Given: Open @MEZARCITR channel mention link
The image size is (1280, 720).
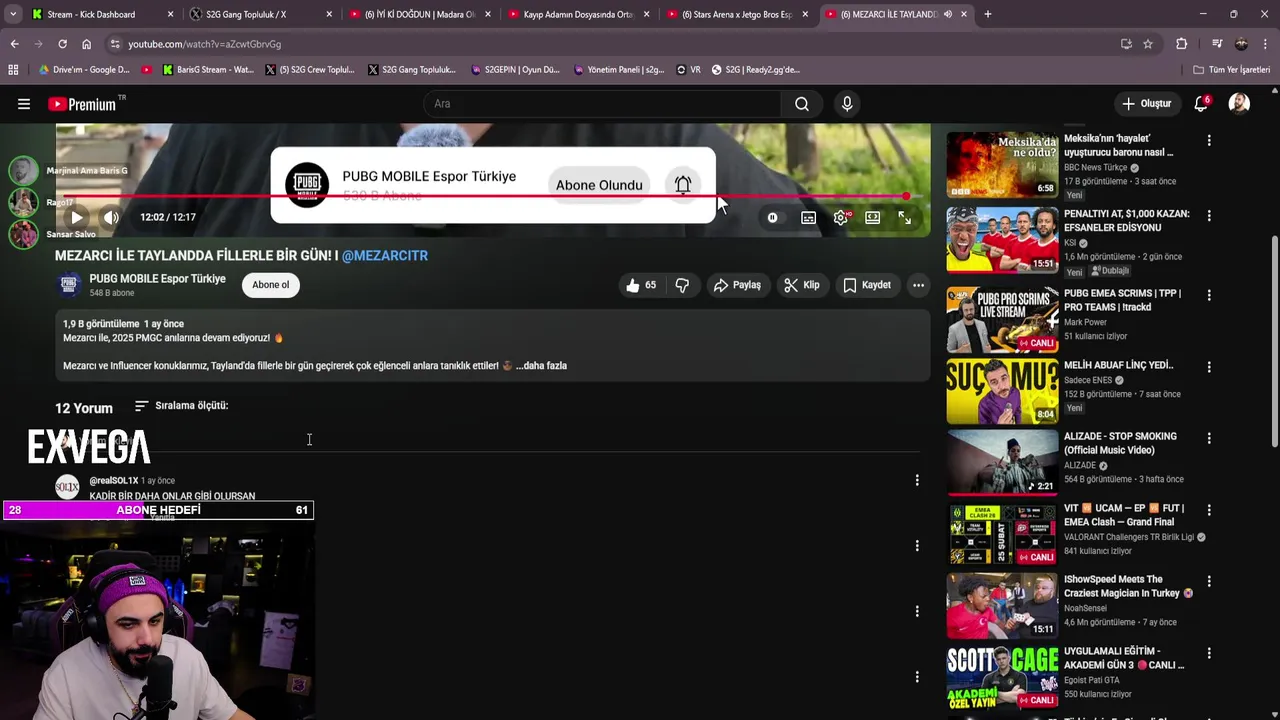Looking at the screenshot, I should pyautogui.click(x=385, y=255).
